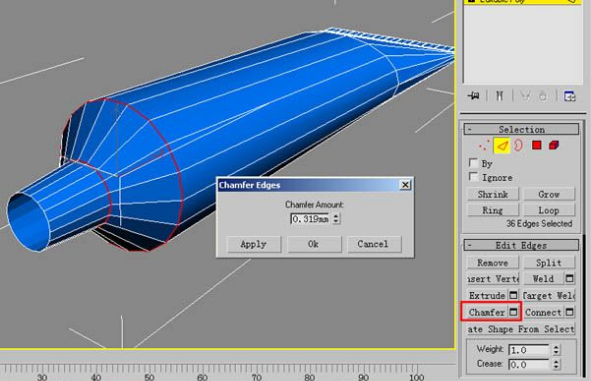Open Configure Modifier Sets icon
This screenshot has height=381, width=591.
click(569, 96)
